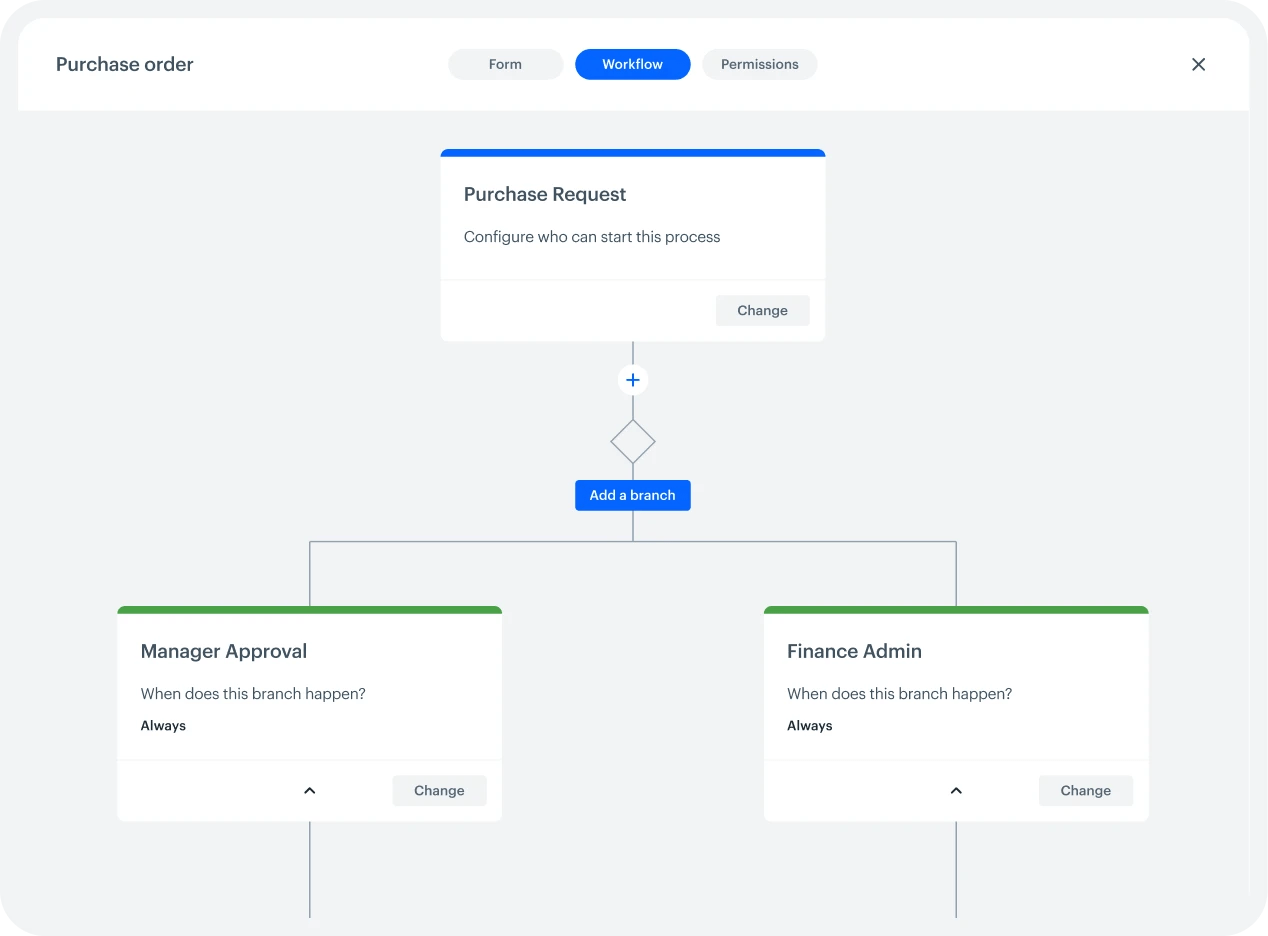Select the diamond decision node
The width and height of the screenshot is (1268, 936).
633,441
